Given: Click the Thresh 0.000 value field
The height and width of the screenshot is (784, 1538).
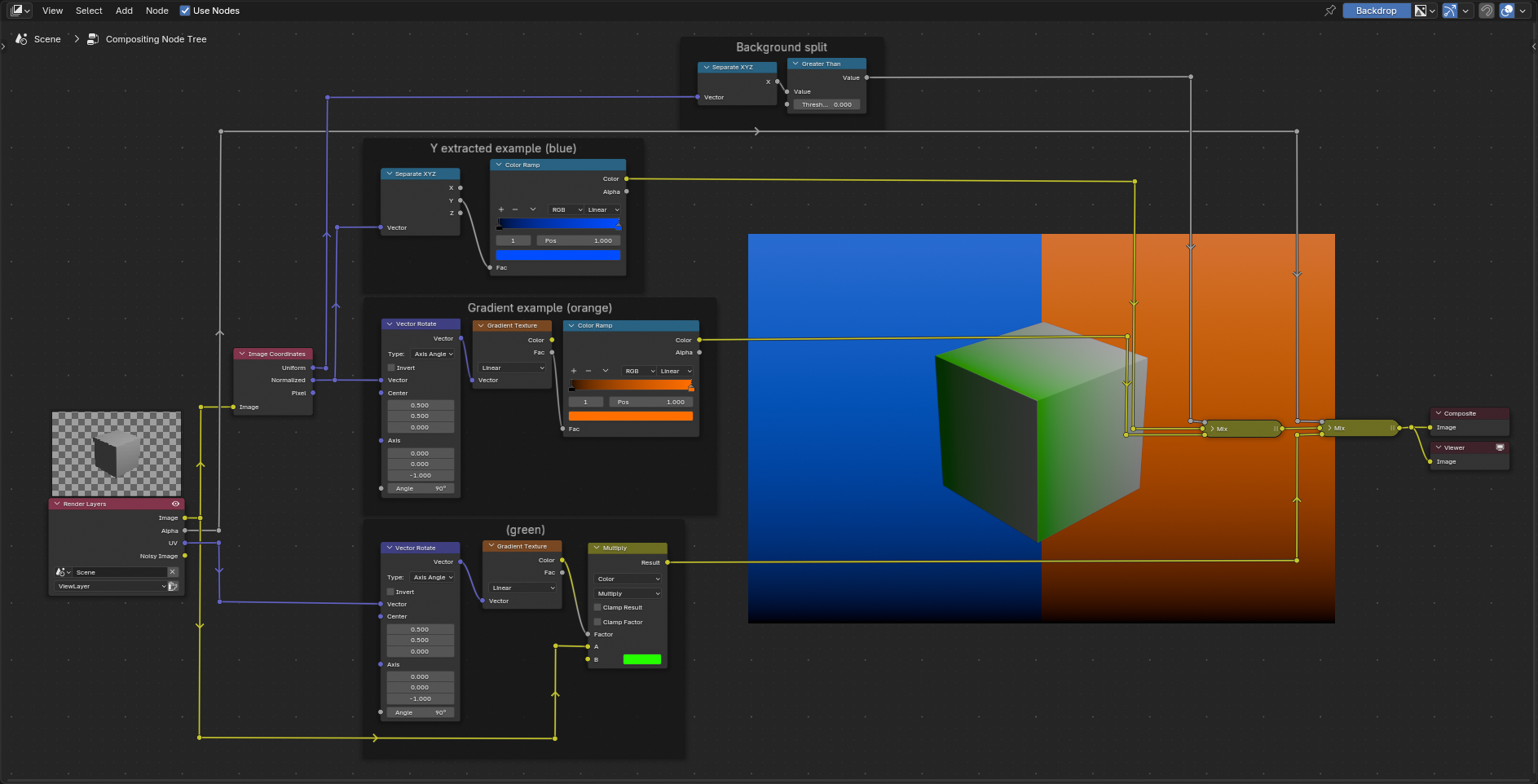Looking at the screenshot, I should point(826,104).
